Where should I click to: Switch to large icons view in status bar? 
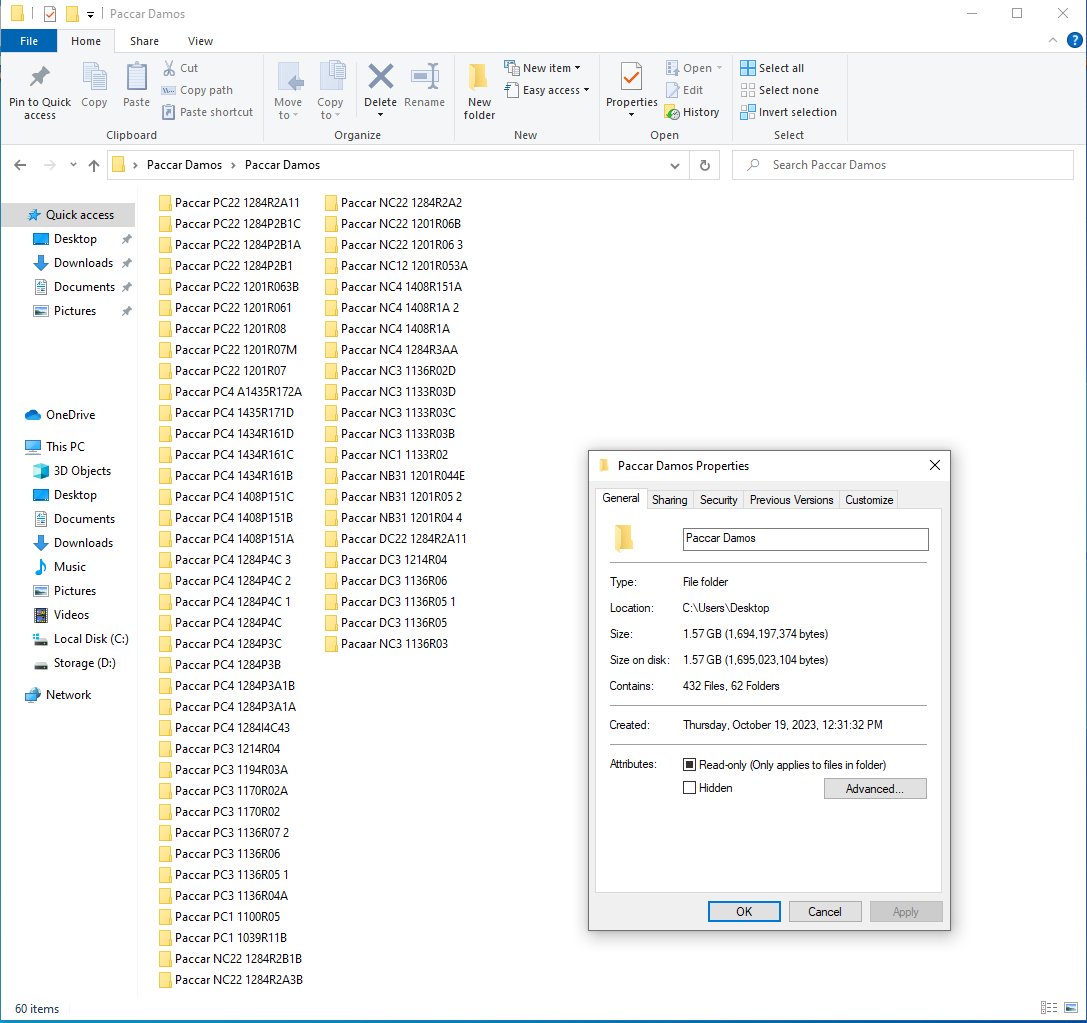(1070, 1008)
